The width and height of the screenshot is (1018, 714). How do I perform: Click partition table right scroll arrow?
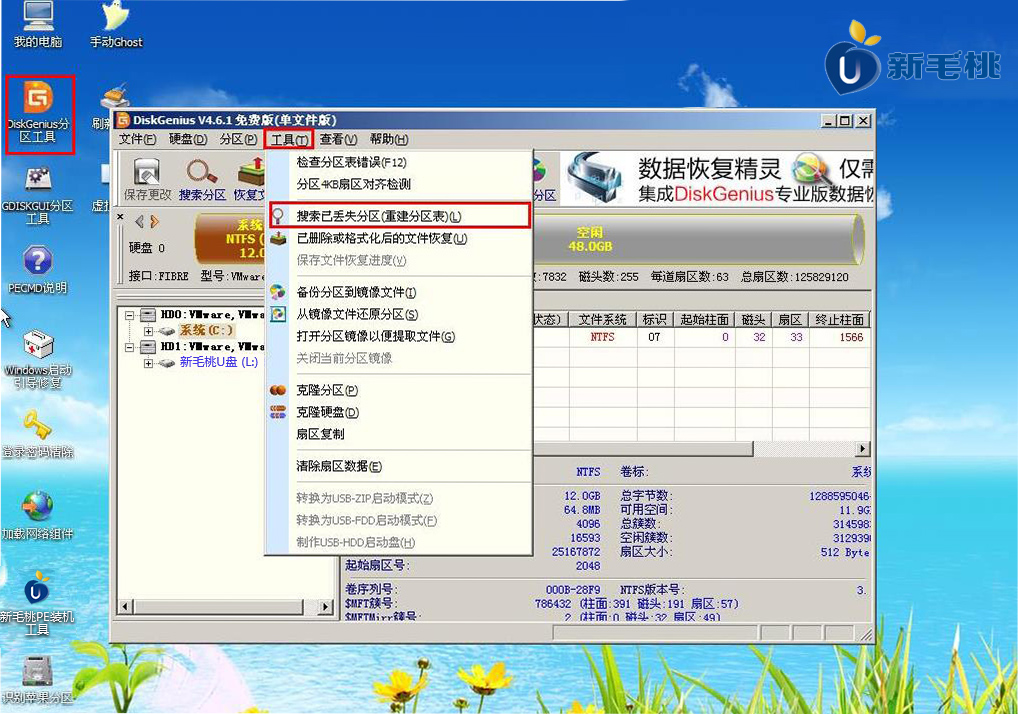pyautogui.click(x=862, y=449)
